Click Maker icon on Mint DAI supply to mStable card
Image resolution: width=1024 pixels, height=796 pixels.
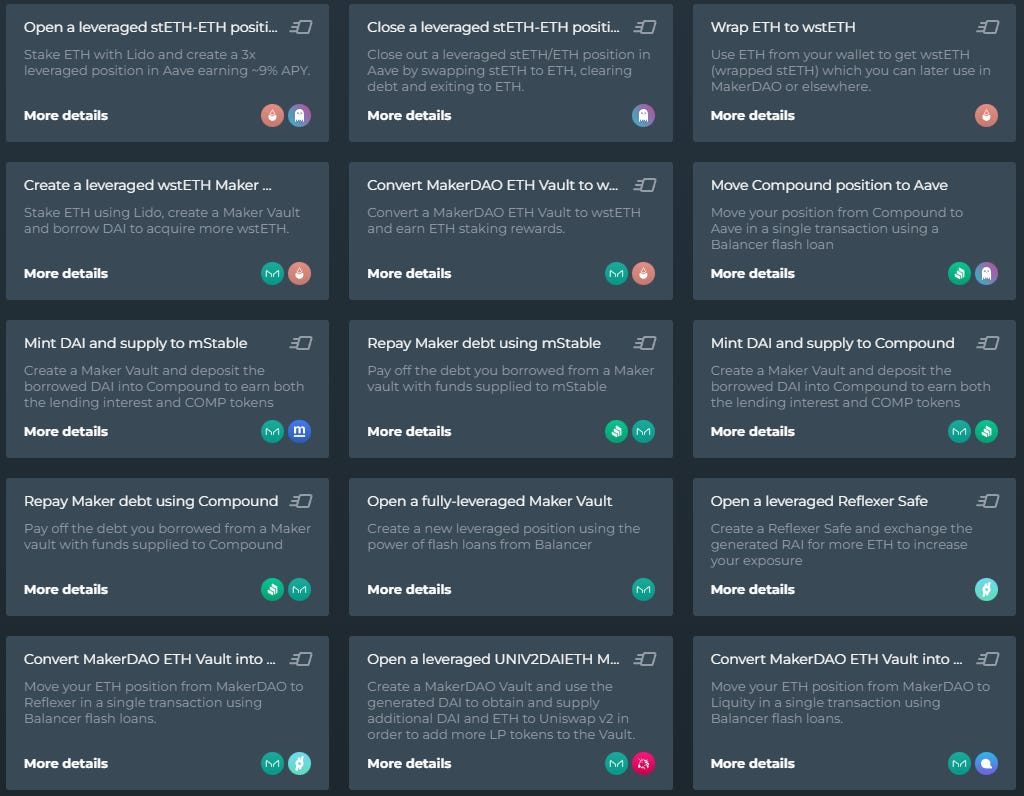pyautogui.click(x=272, y=432)
